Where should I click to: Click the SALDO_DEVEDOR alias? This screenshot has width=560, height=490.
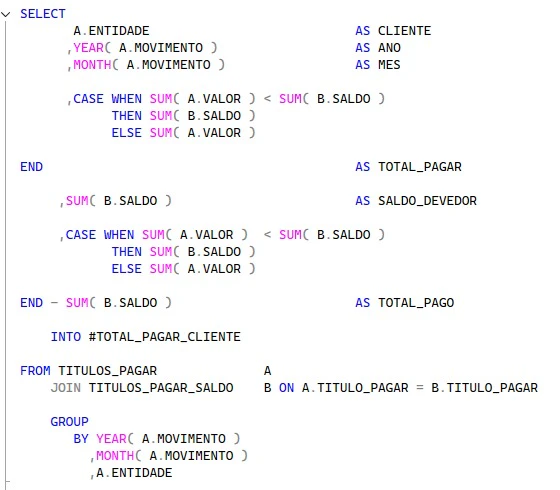[427, 201]
